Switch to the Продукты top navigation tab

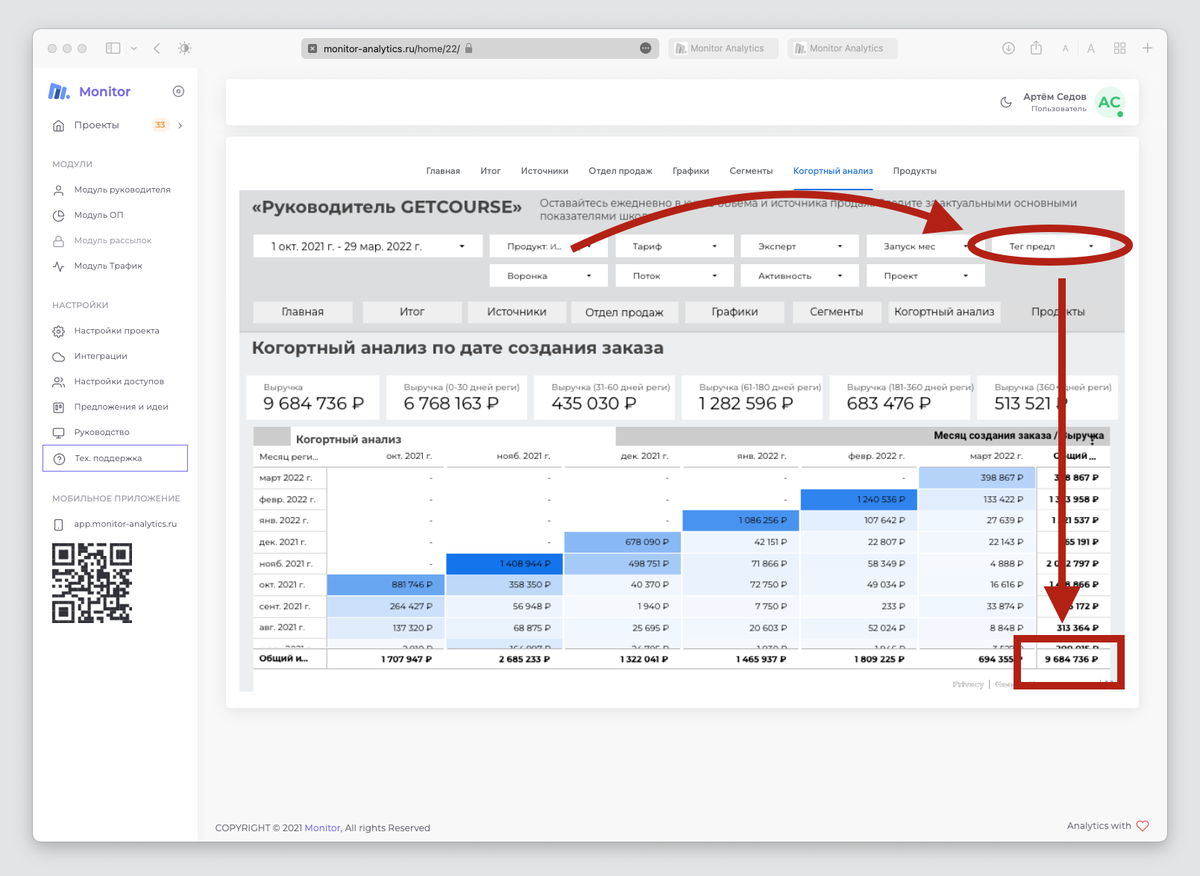[915, 171]
